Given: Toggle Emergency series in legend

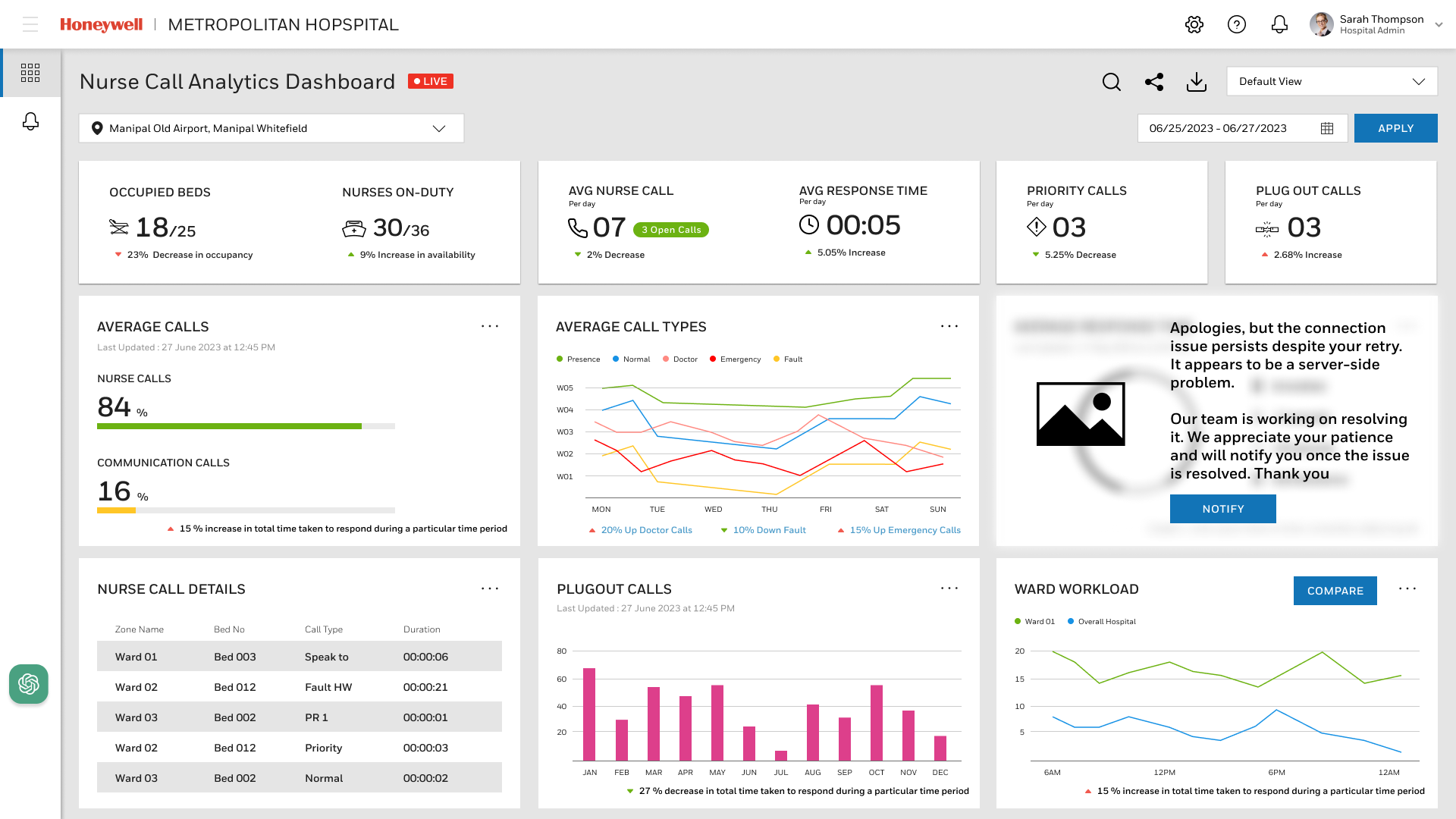Looking at the screenshot, I should click(735, 359).
